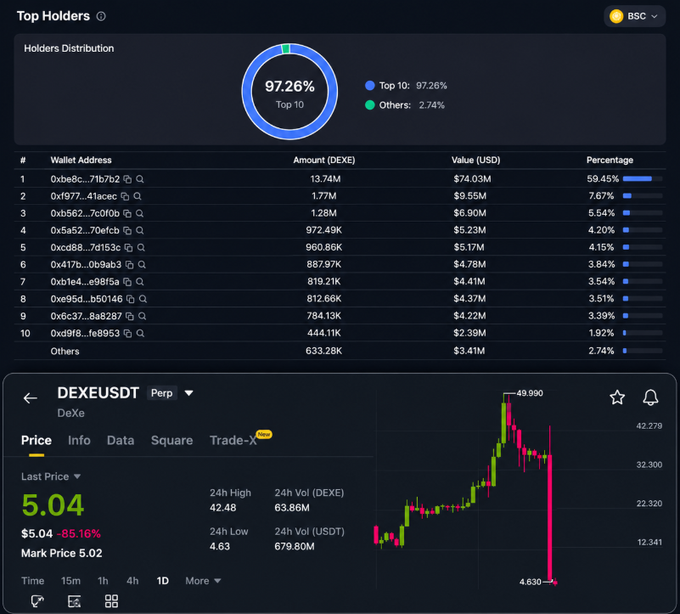The width and height of the screenshot is (680, 614).
Task: Search wallet address 0xb562...7c0f0b
Action: 140,213
